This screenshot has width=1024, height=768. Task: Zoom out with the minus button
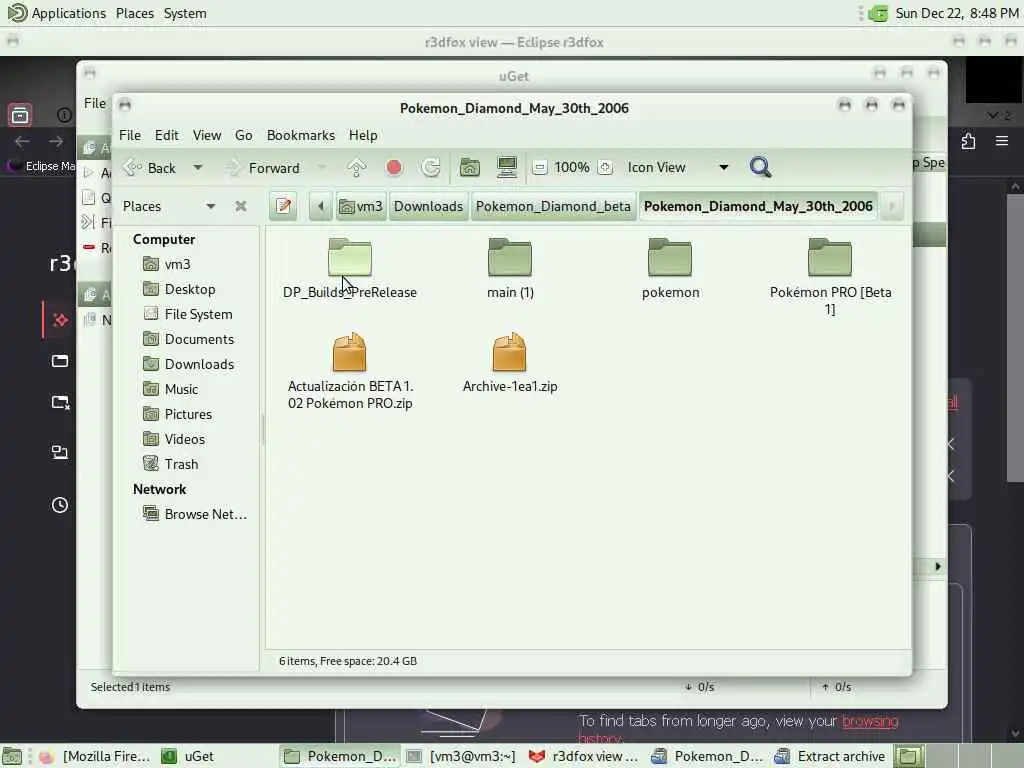click(x=539, y=168)
